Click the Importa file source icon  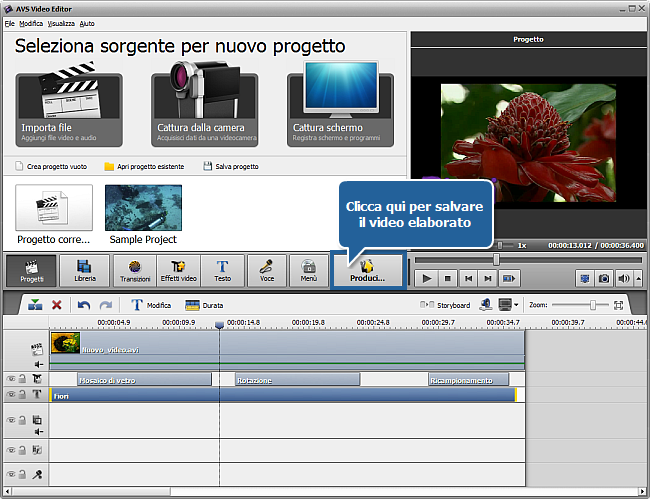pos(69,109)
